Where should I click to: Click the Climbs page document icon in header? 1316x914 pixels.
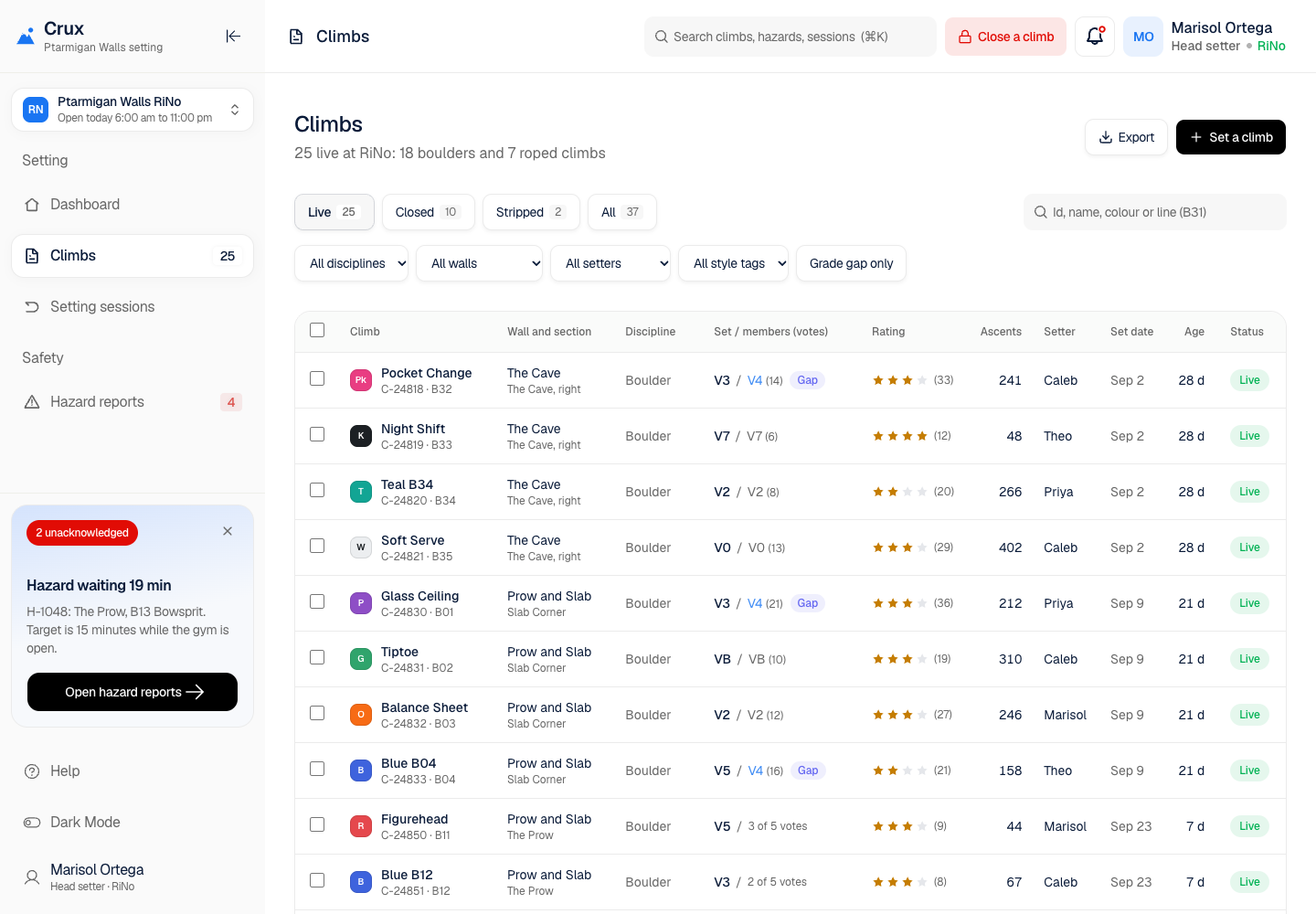[x=296, y=37]
